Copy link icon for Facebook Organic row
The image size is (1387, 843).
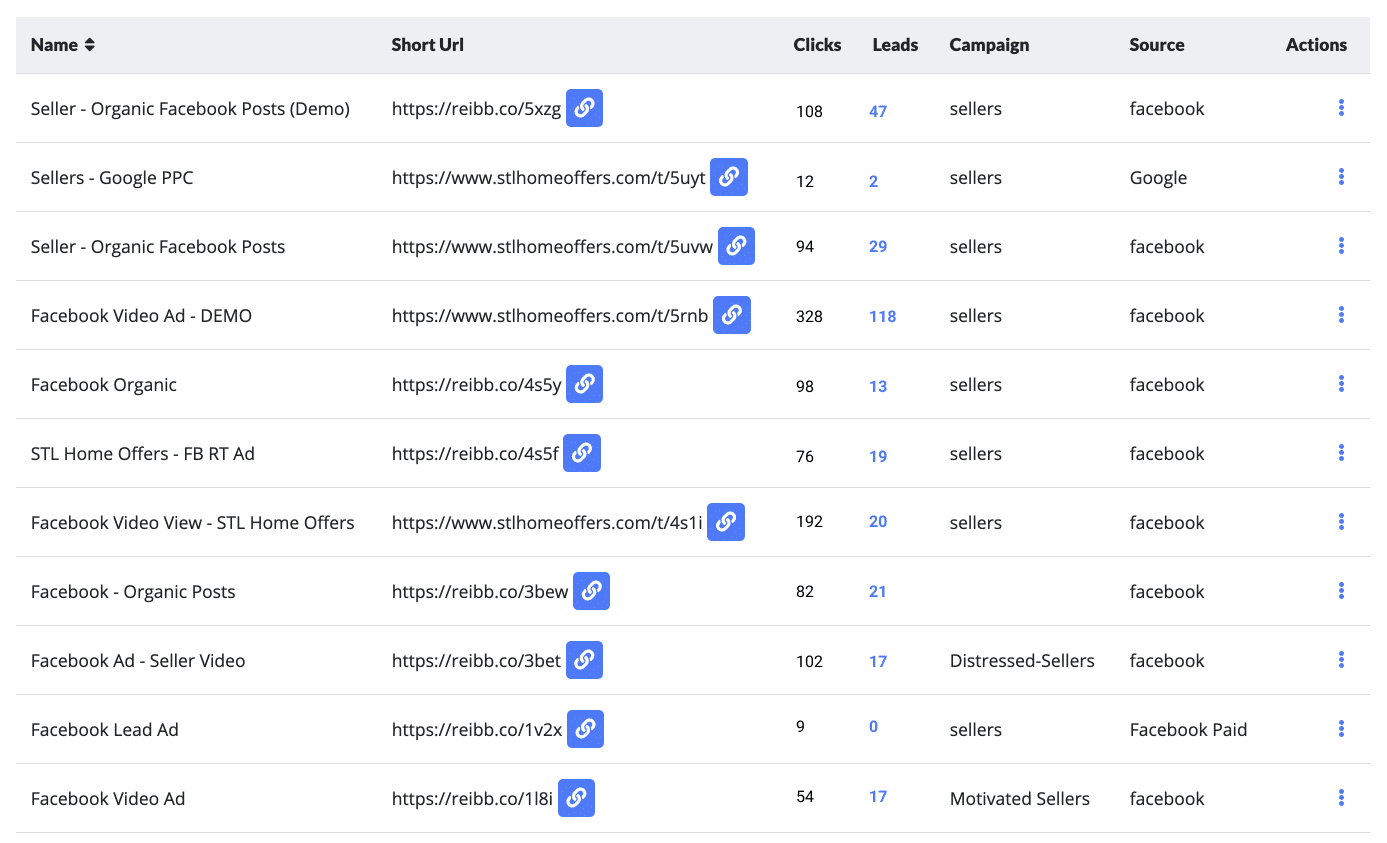[x=584, y=384]
